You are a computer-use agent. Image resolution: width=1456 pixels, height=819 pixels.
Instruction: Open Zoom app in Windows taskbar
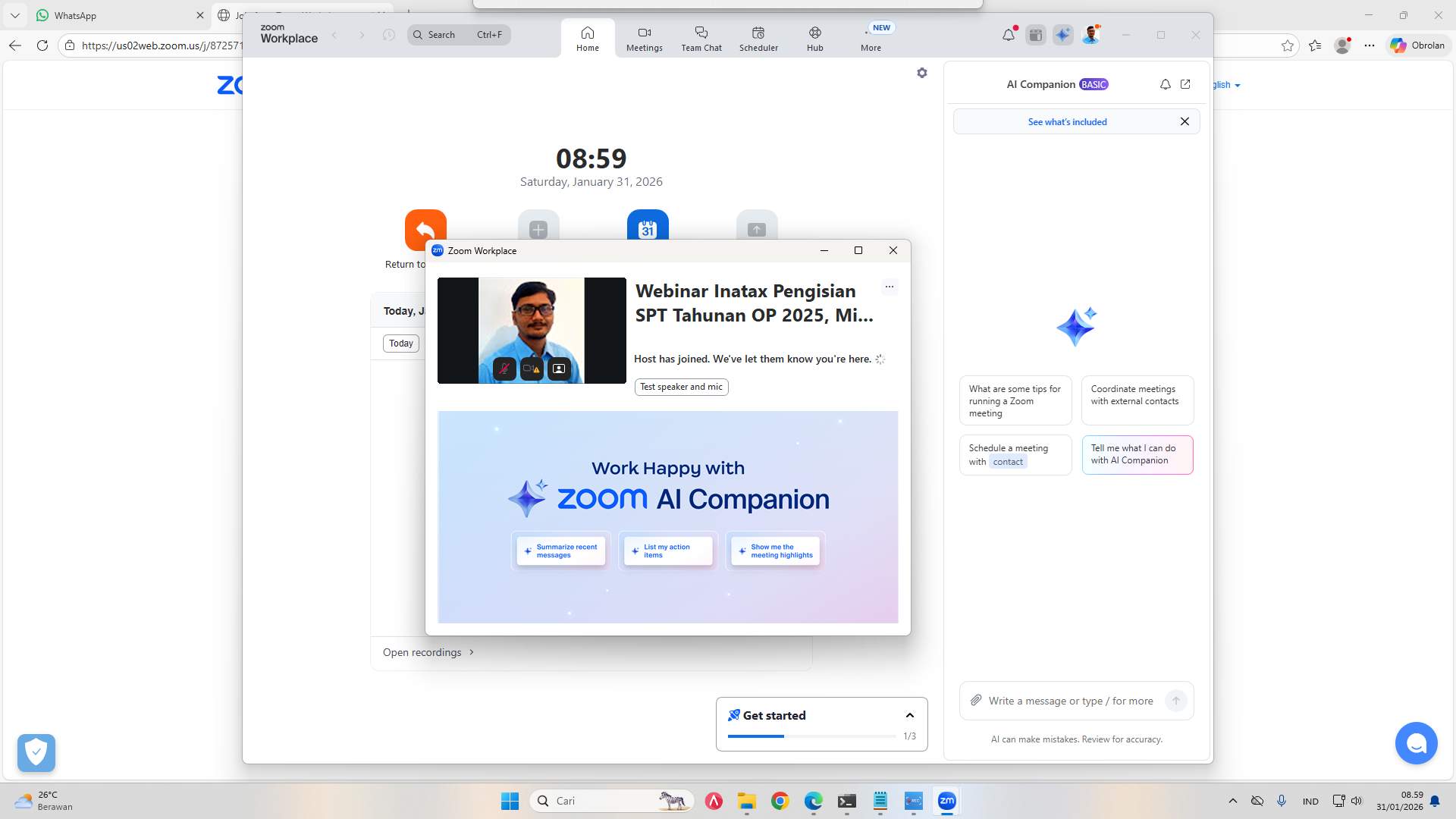pyautogui.click(x=946, y=801)
